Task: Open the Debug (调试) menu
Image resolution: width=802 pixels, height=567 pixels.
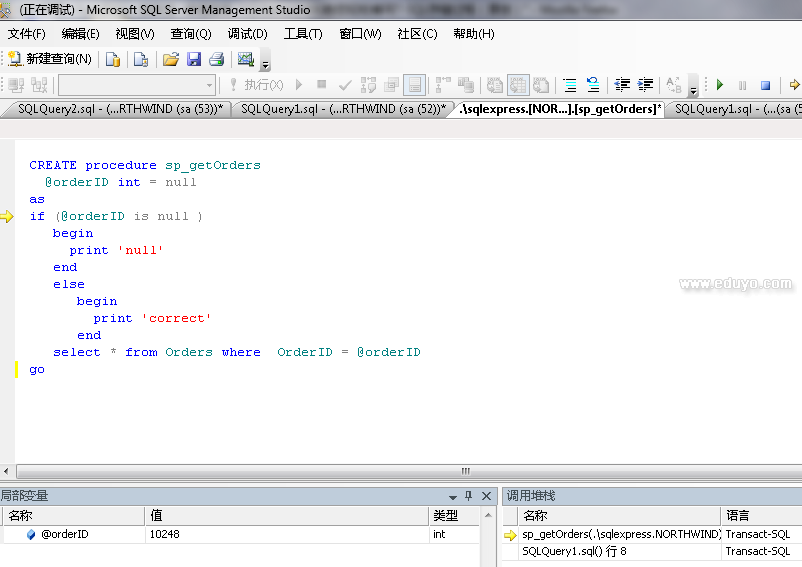Action: pyautogui.click(x=247, y=33)
